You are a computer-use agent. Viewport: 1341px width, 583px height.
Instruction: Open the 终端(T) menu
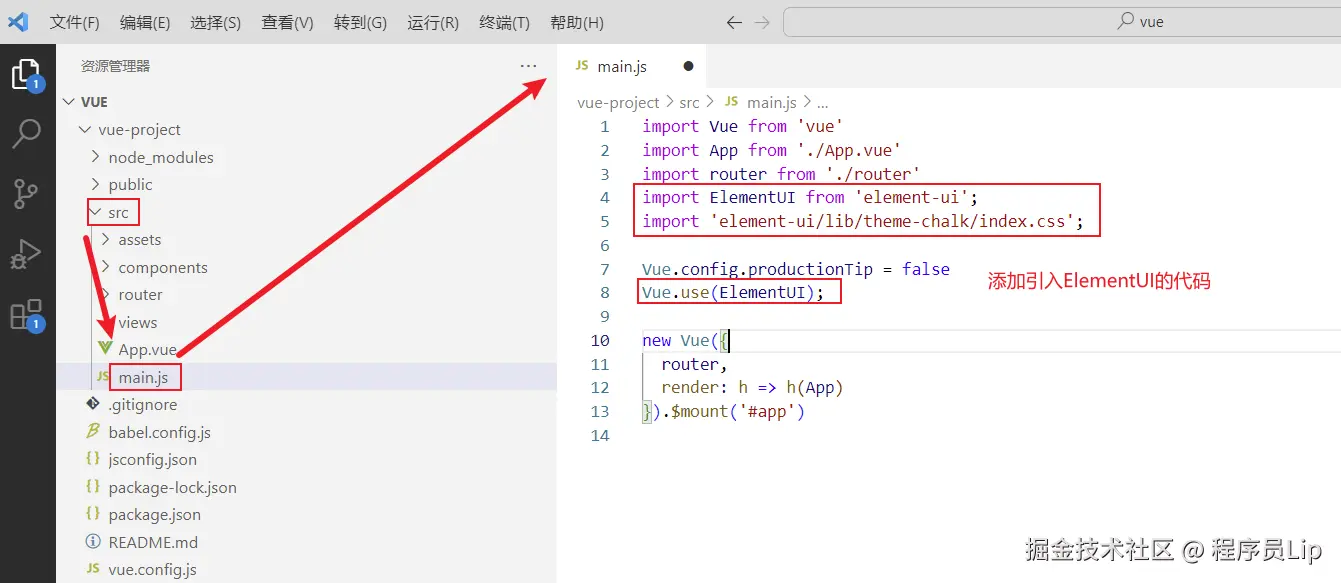point(505,22)
